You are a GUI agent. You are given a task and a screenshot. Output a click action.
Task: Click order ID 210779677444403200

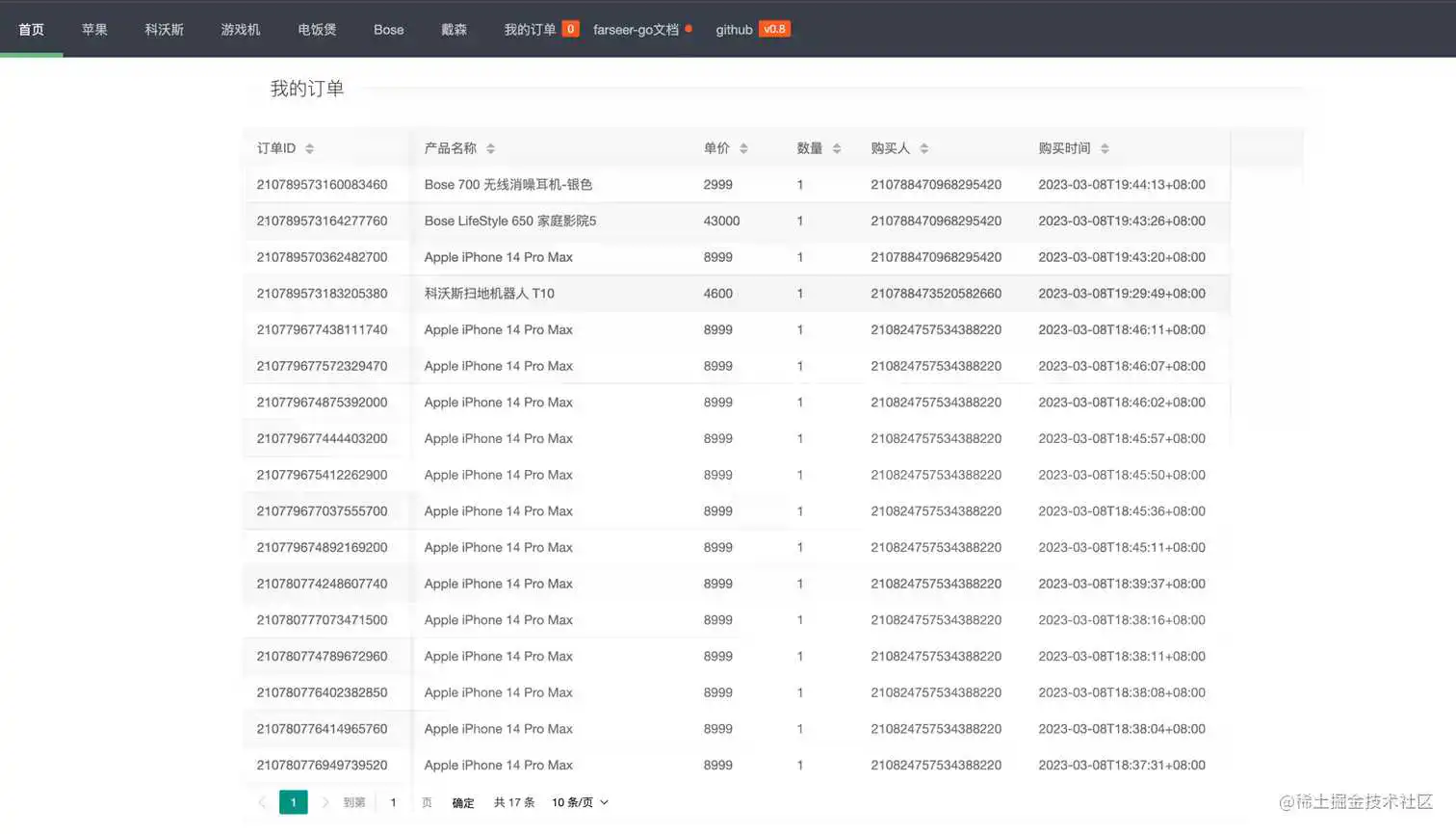coord(322,439)
